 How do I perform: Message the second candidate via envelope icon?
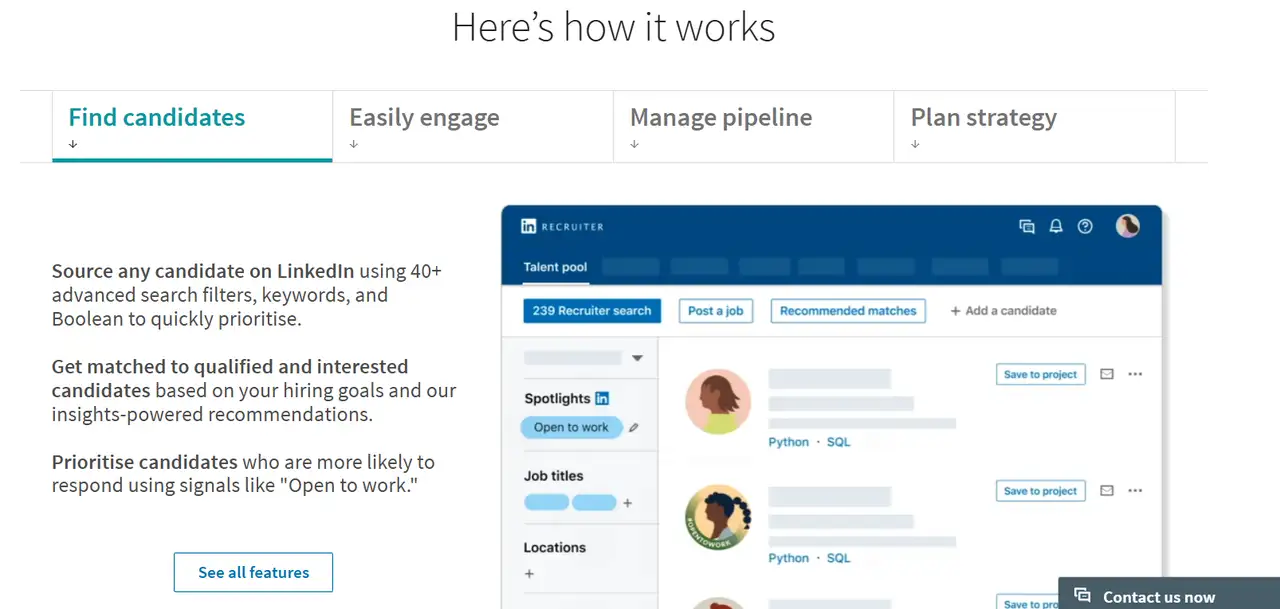tap(1107, 491)
